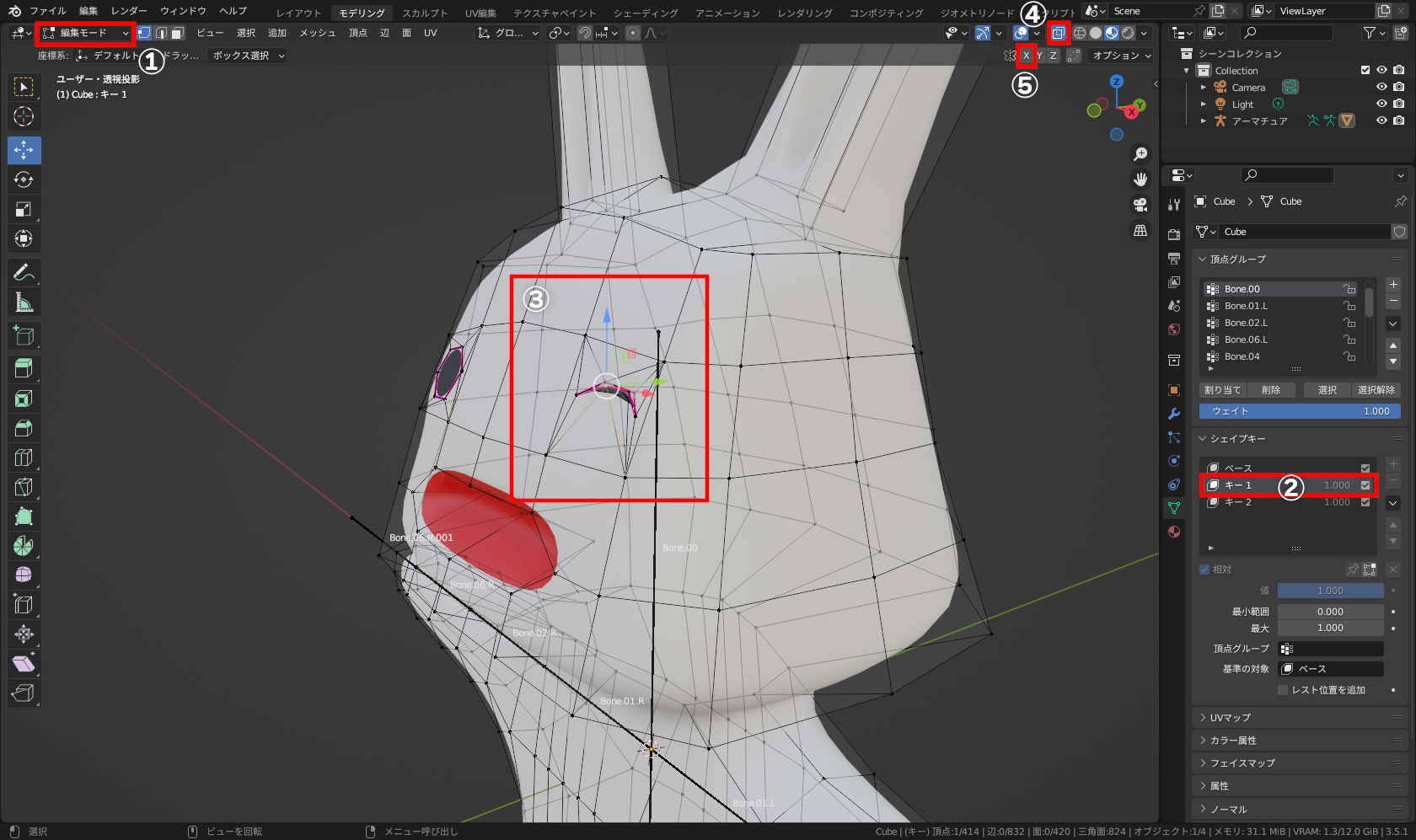Select the Measure tool
The width and height of the screenshot is (1416, 840).
click(x=24, y=302)
